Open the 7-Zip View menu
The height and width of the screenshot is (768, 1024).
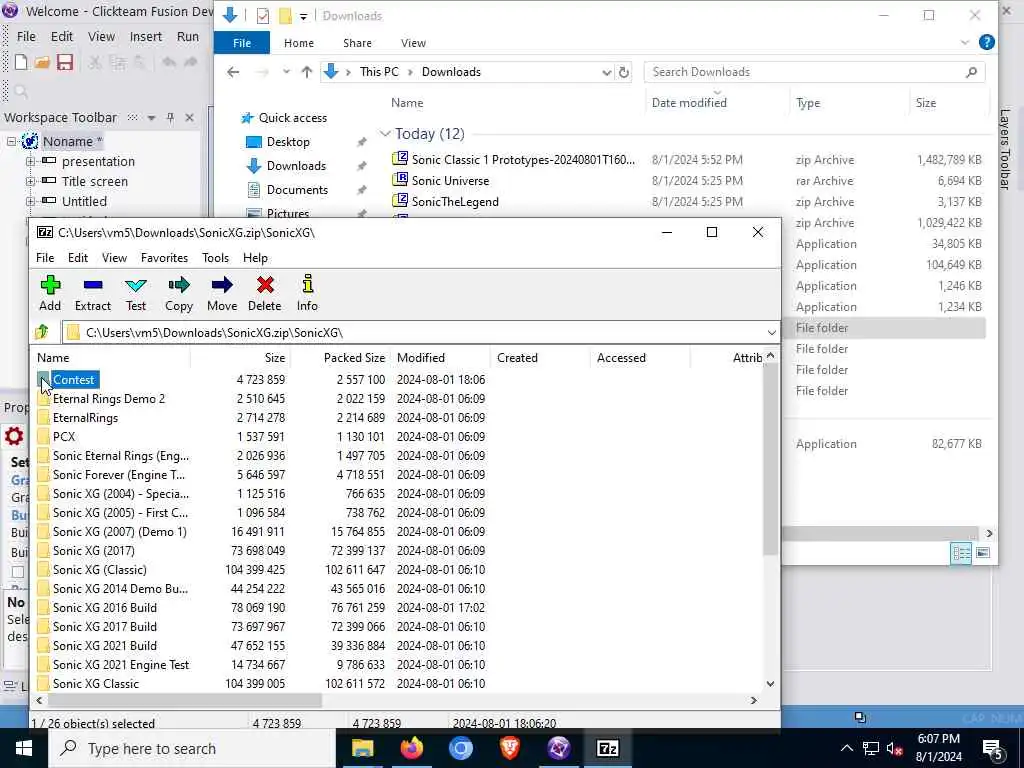pyautogui.click(x=114, y=258)
